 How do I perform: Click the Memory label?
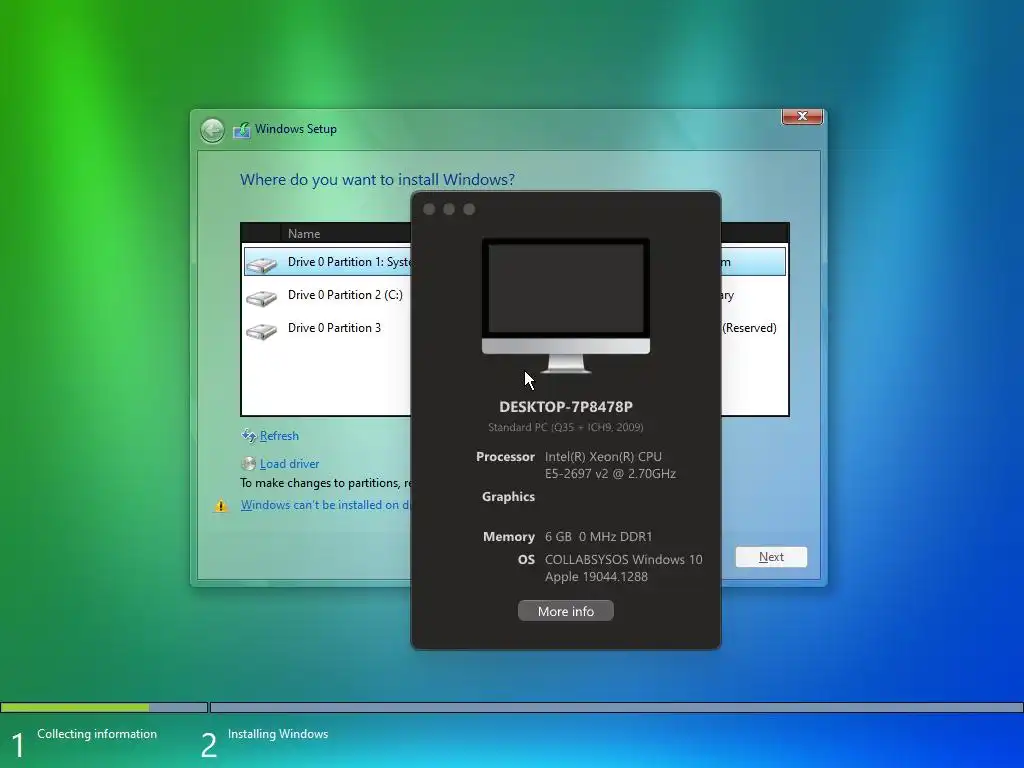509,537
